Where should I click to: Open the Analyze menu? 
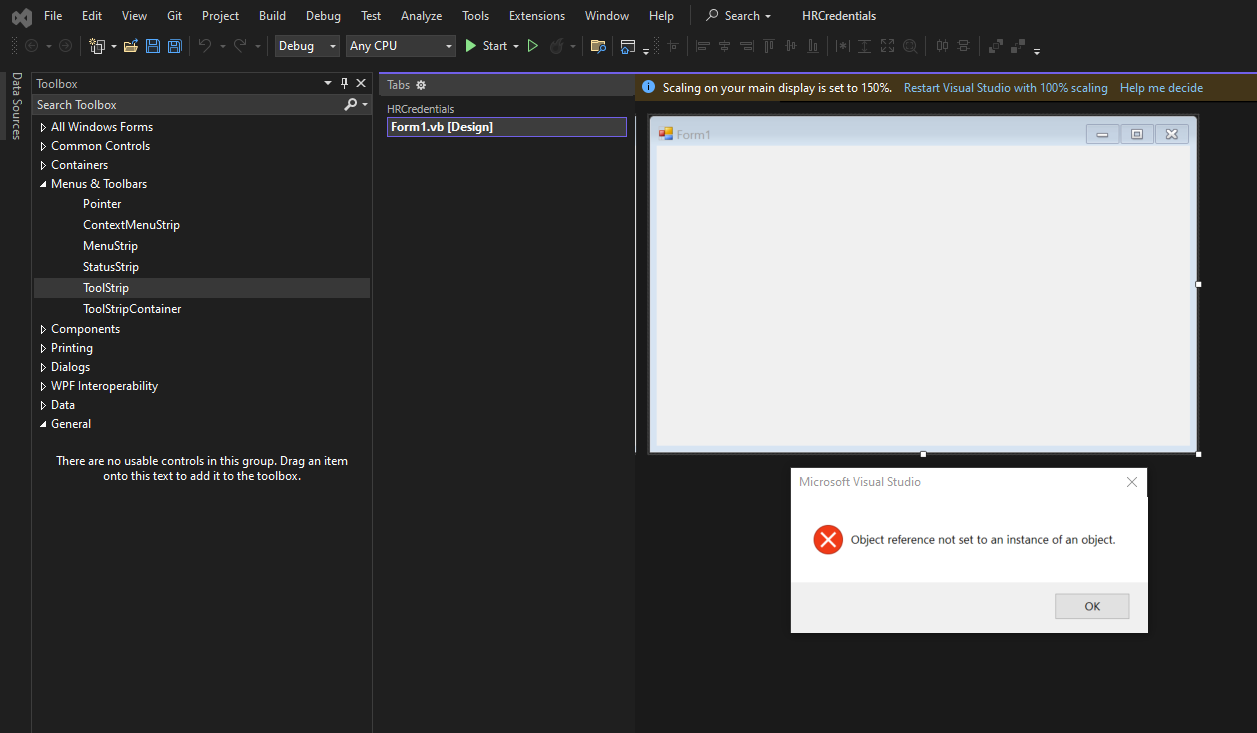(x=421, y=16)
